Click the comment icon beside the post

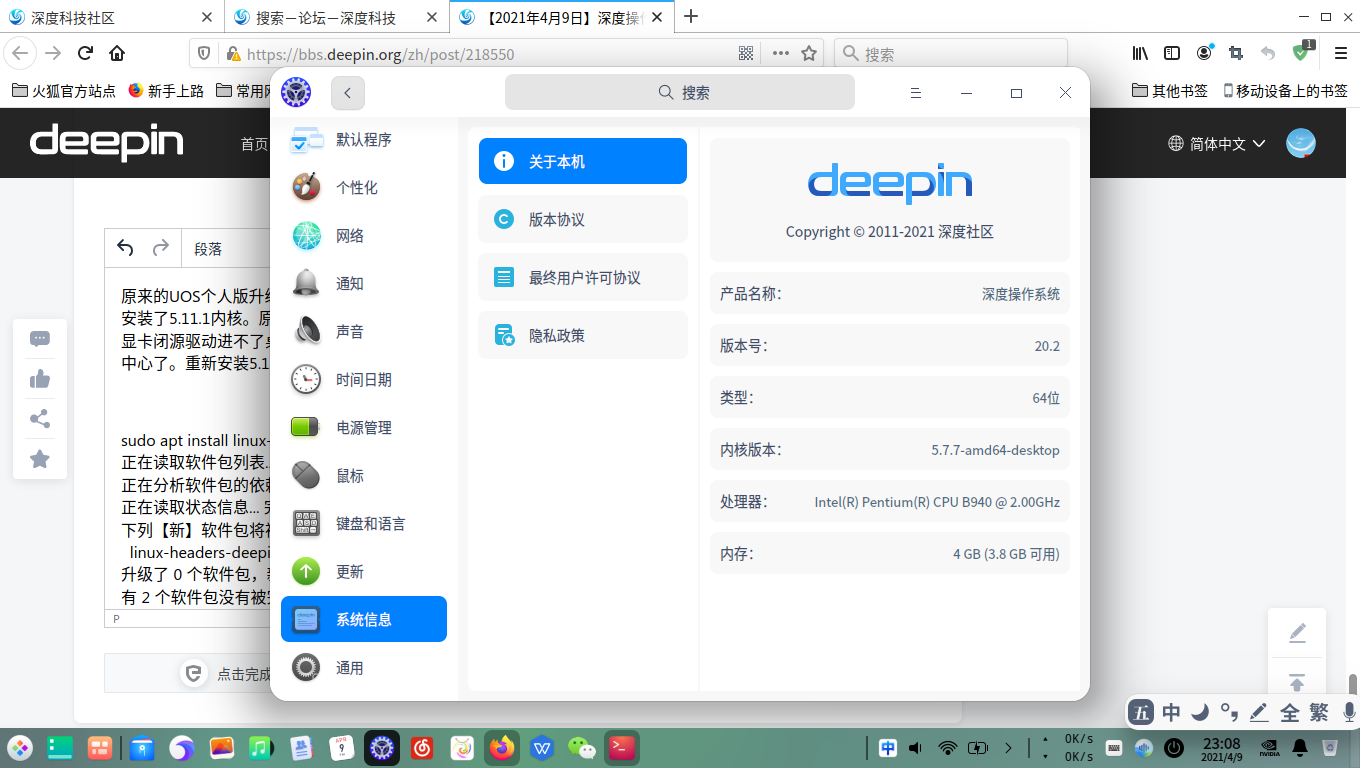click(40, 339)
